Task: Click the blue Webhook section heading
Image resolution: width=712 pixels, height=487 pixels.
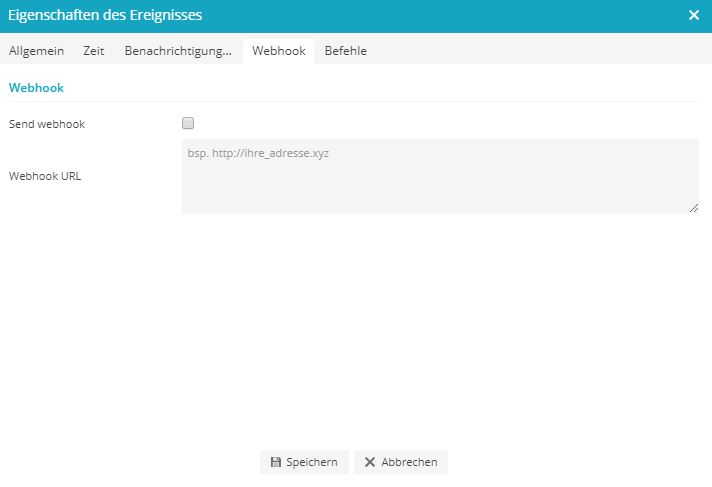Action: pyautogui.click(x=36, y=88)
